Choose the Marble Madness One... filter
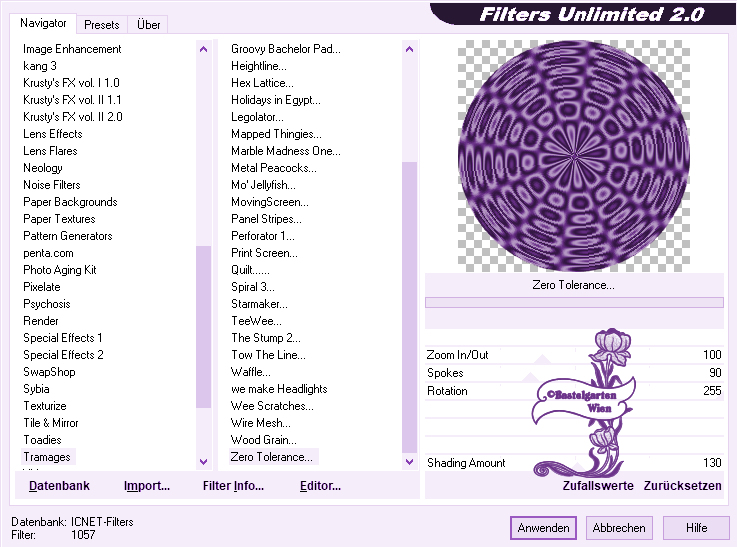This screenshot has width=737, height=547. point(286,151)
